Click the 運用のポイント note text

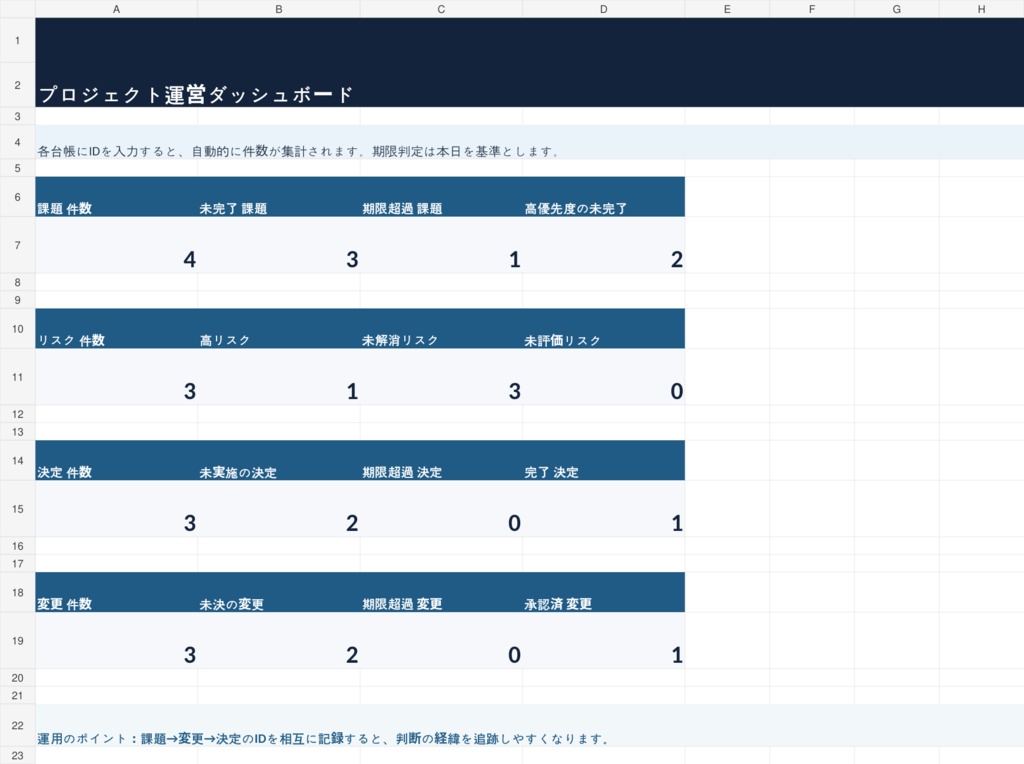click(323, 739)
